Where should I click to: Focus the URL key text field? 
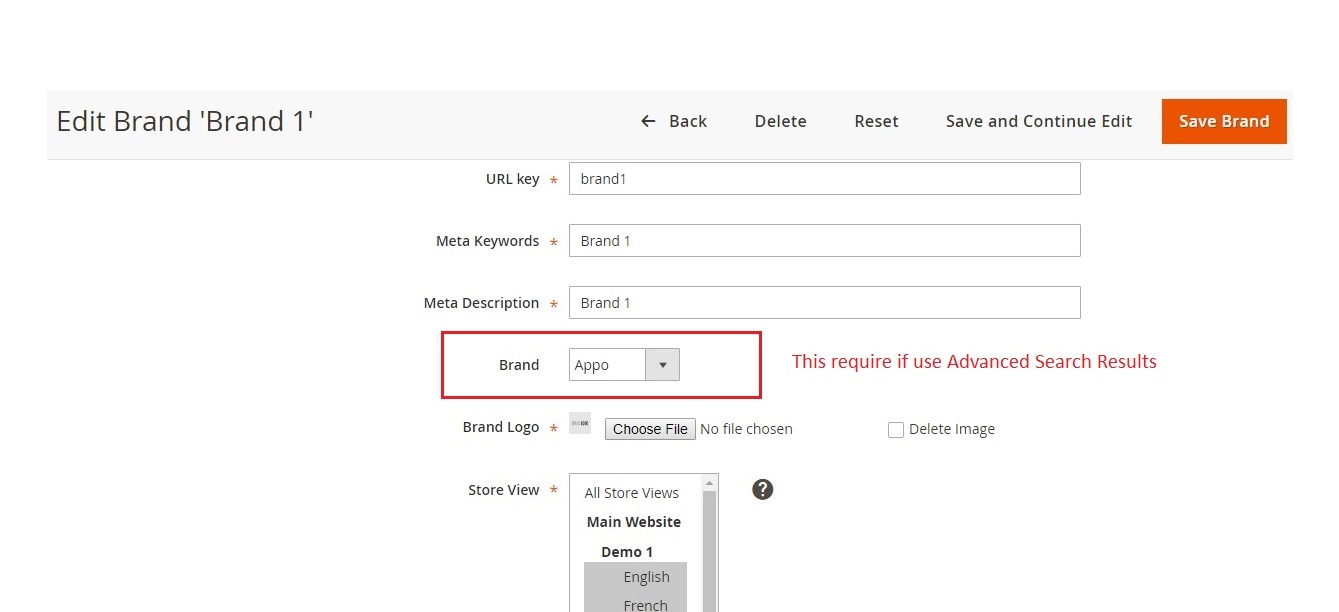pyautogui.click(x=824, y=179)
